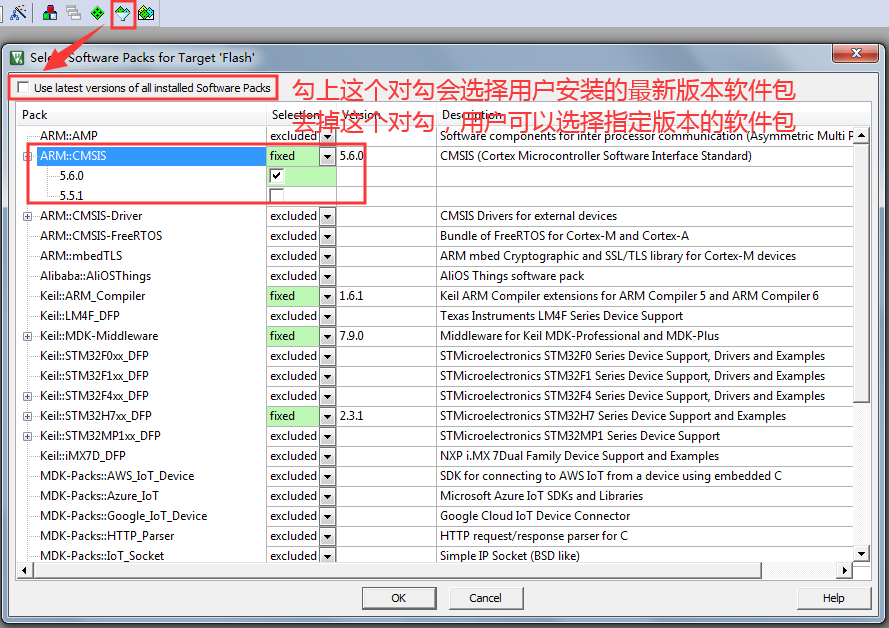Open selection dropdown for MDK-Packs::Azure_IoT
This screenshot has height=628, width=889.
pos(327,496)
